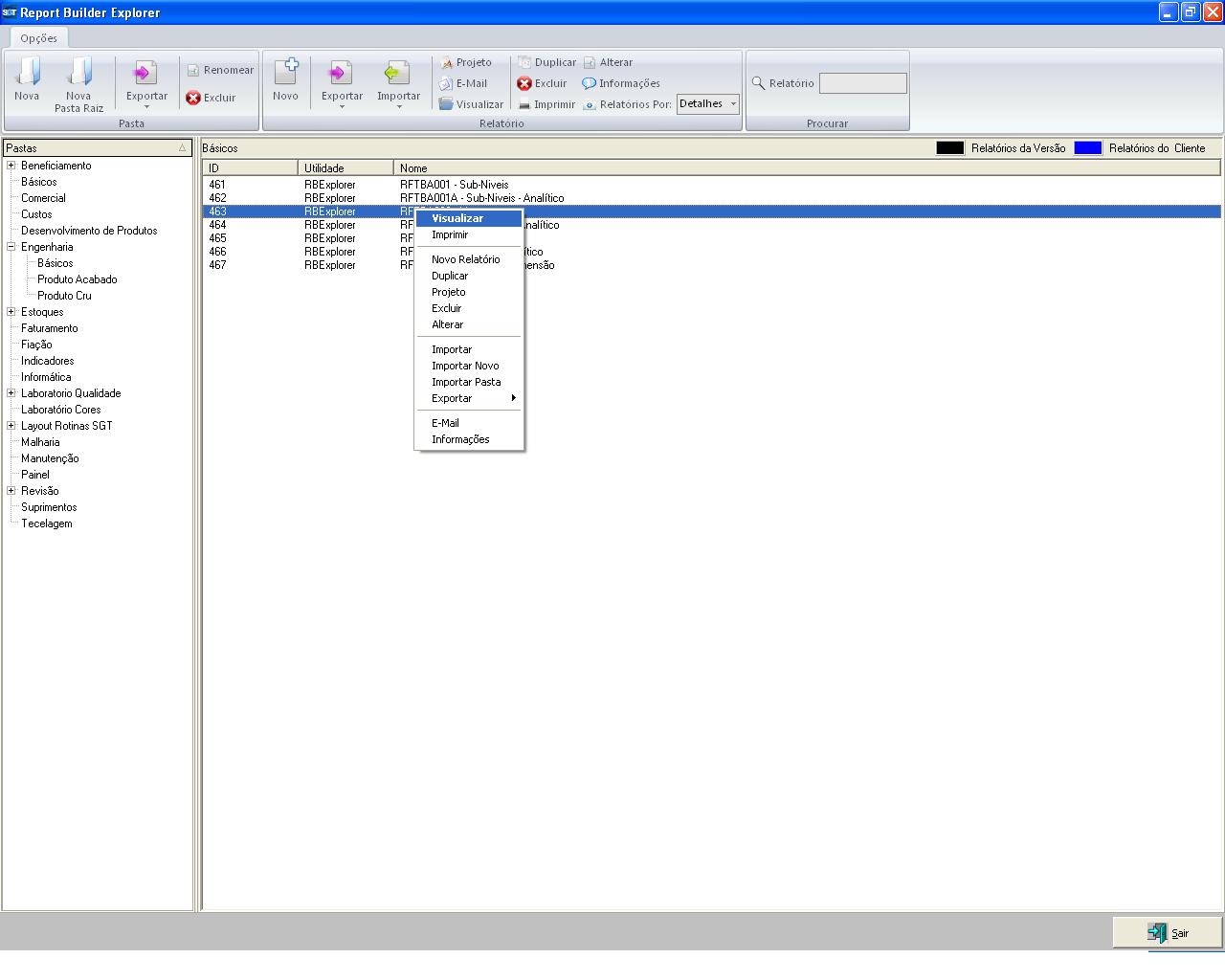
Task: Choose Importar Novo in the context menu
Action: click(469, 366)
